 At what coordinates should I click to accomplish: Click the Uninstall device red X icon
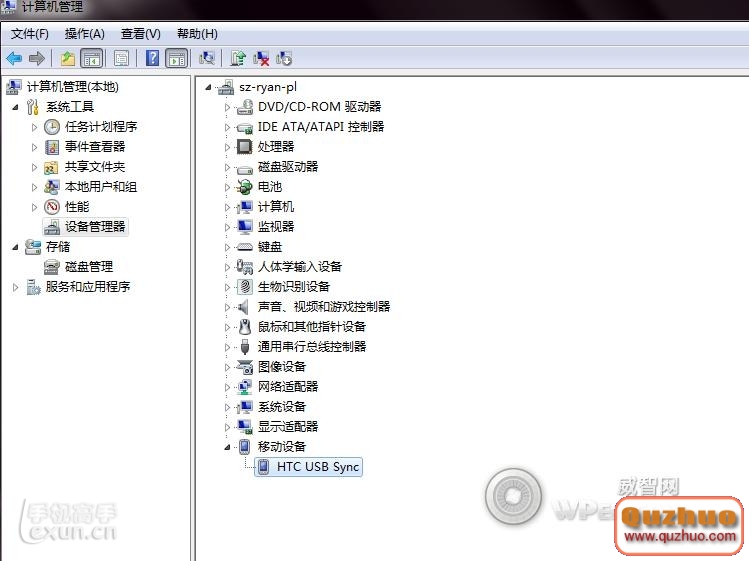tap(261, 58)
